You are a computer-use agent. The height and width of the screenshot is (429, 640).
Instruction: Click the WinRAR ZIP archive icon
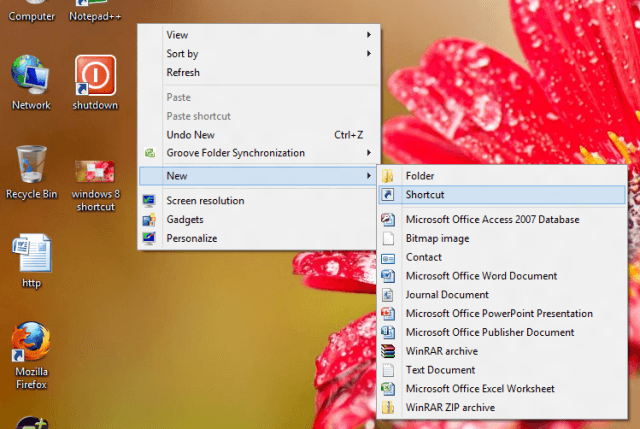388,408
